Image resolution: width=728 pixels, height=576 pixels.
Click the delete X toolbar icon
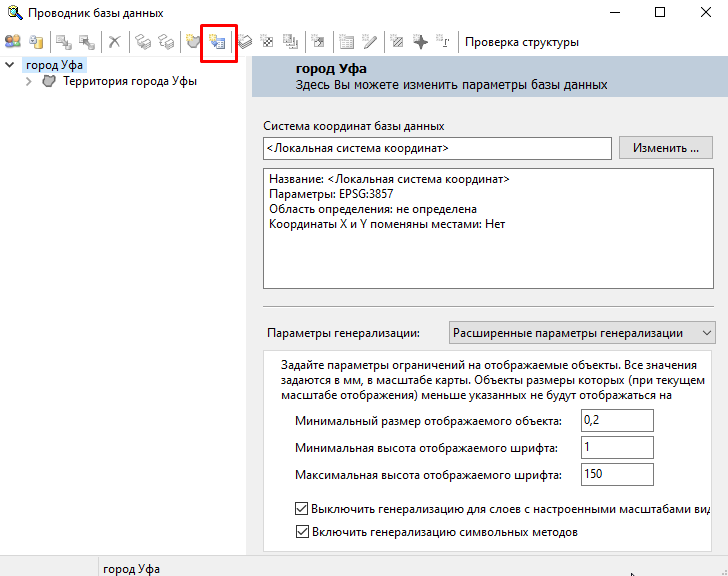(x=114, y=42)
